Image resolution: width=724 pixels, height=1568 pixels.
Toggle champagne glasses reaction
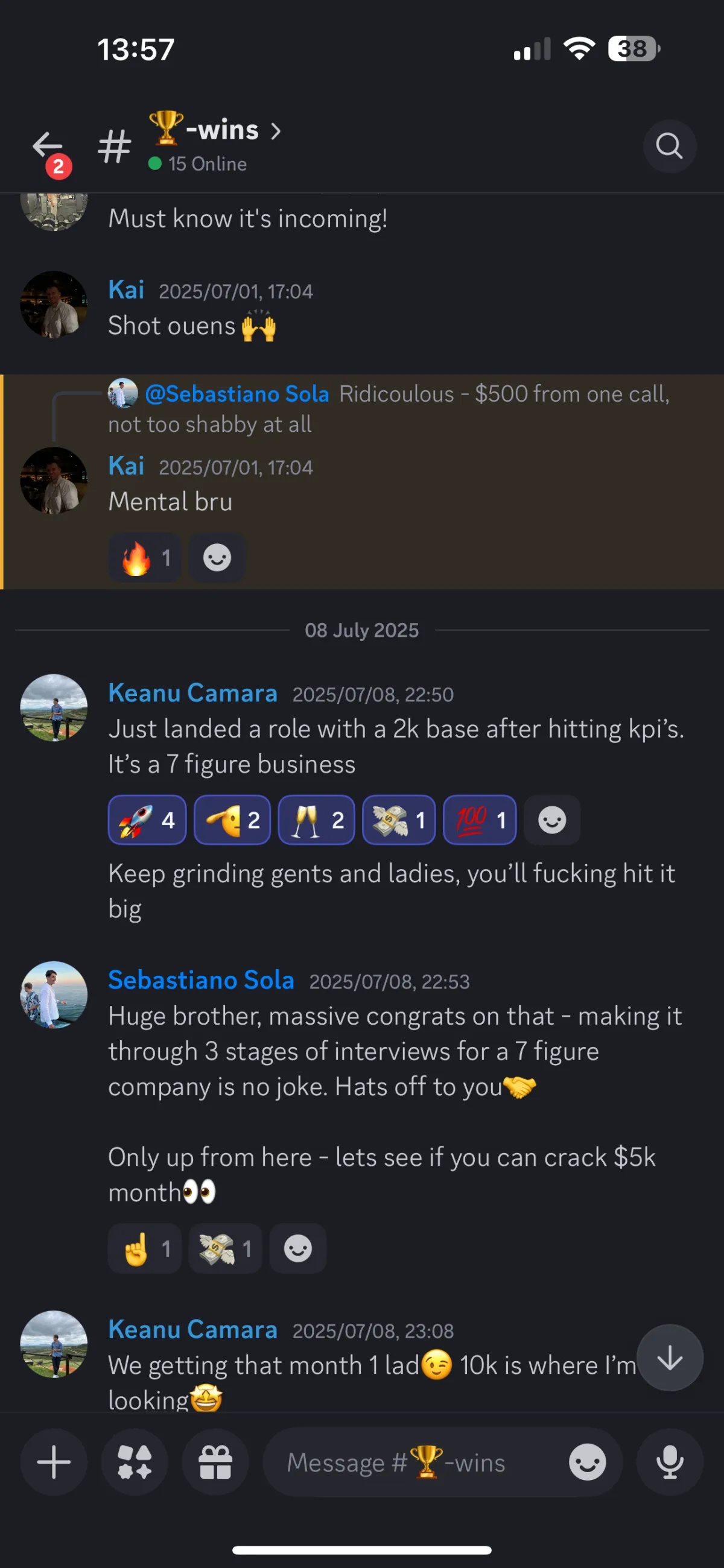coord(316,820)
